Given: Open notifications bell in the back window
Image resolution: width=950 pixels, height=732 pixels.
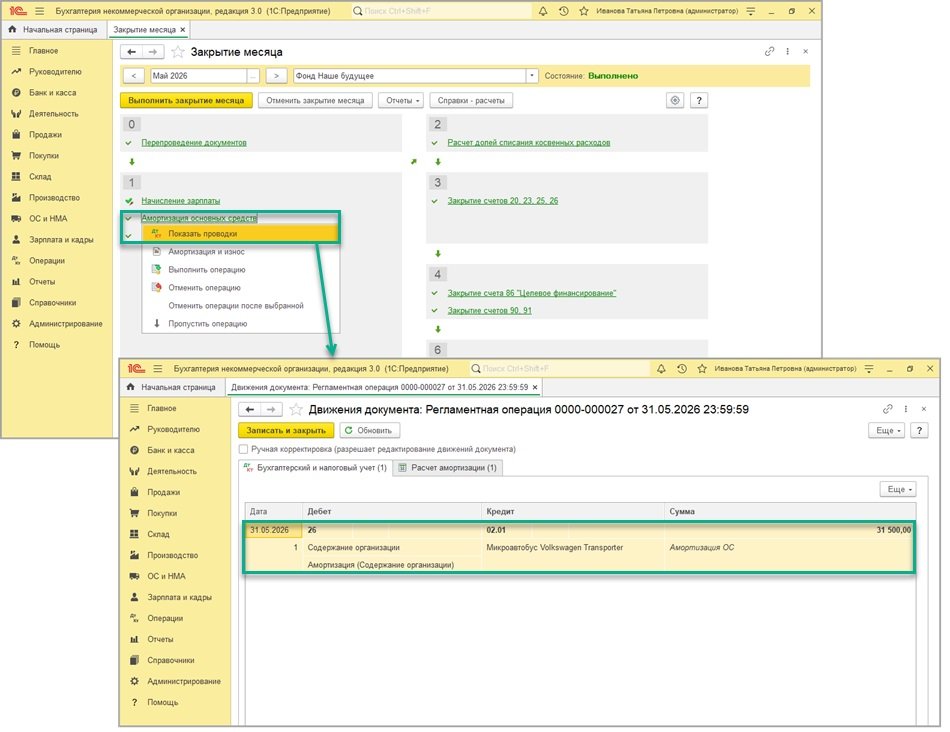Looking at the screenshot, I should [x=543, y=11].
